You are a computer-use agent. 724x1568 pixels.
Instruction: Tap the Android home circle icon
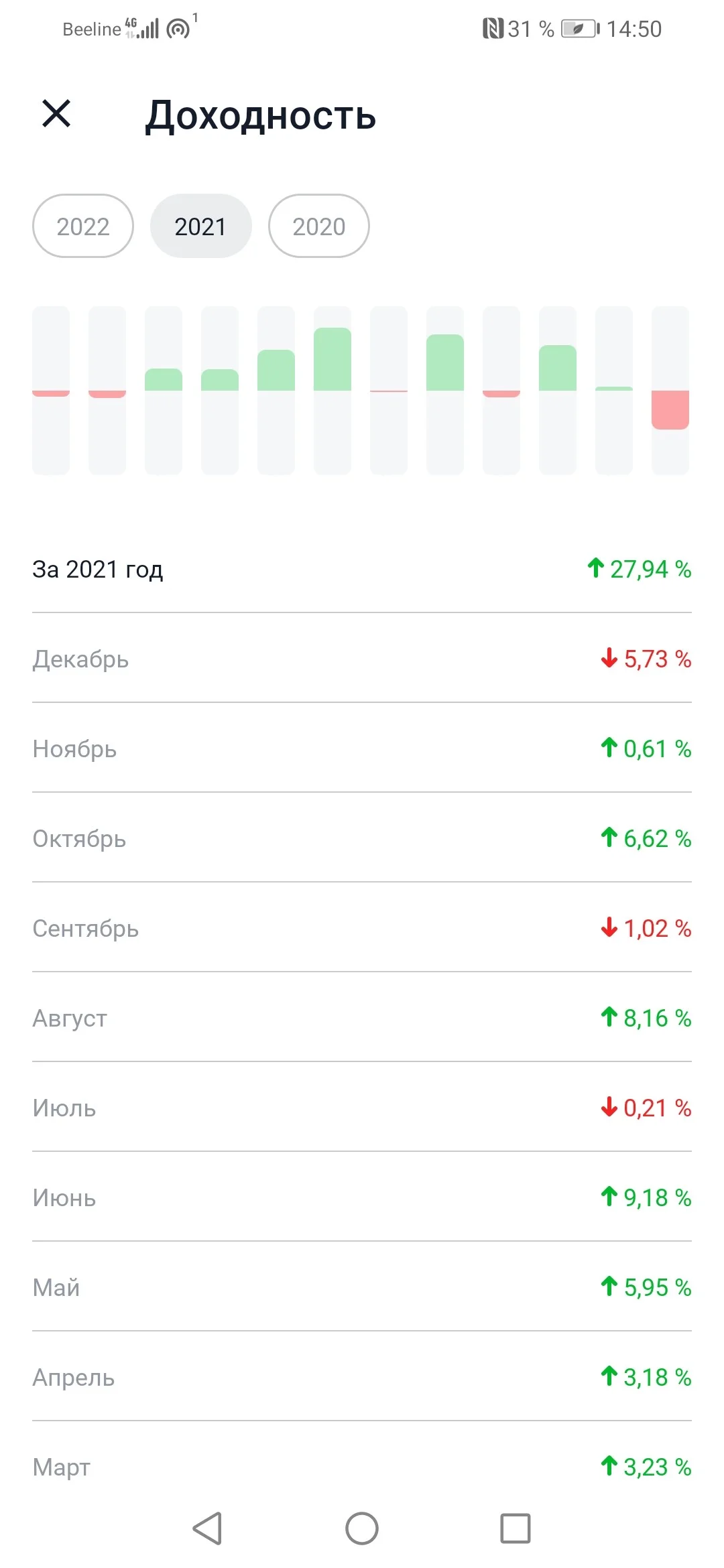(362, 1528)
